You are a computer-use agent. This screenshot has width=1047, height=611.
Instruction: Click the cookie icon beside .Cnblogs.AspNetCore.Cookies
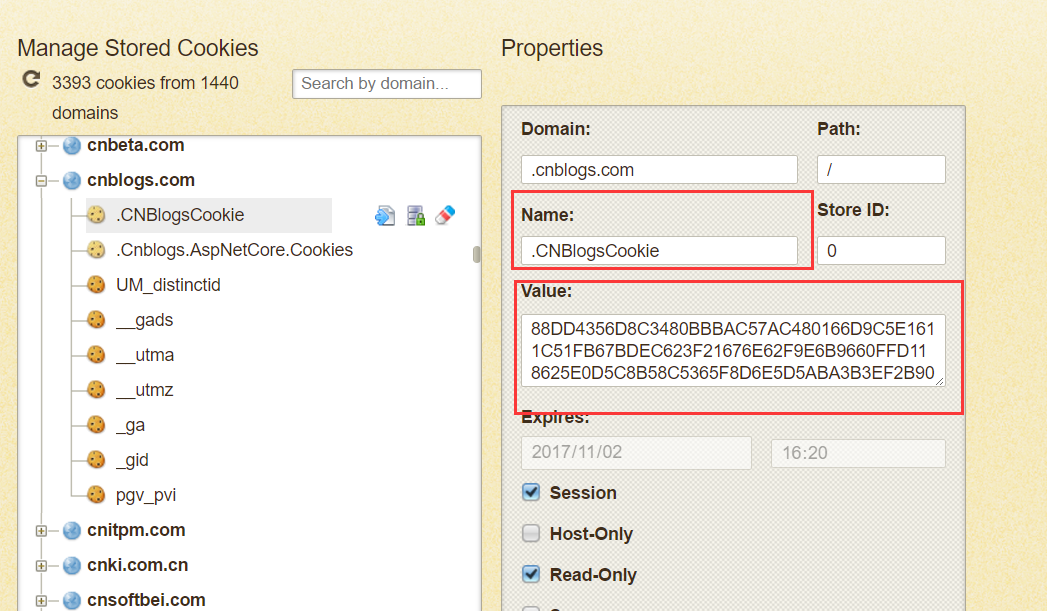[x=96, y=250]
